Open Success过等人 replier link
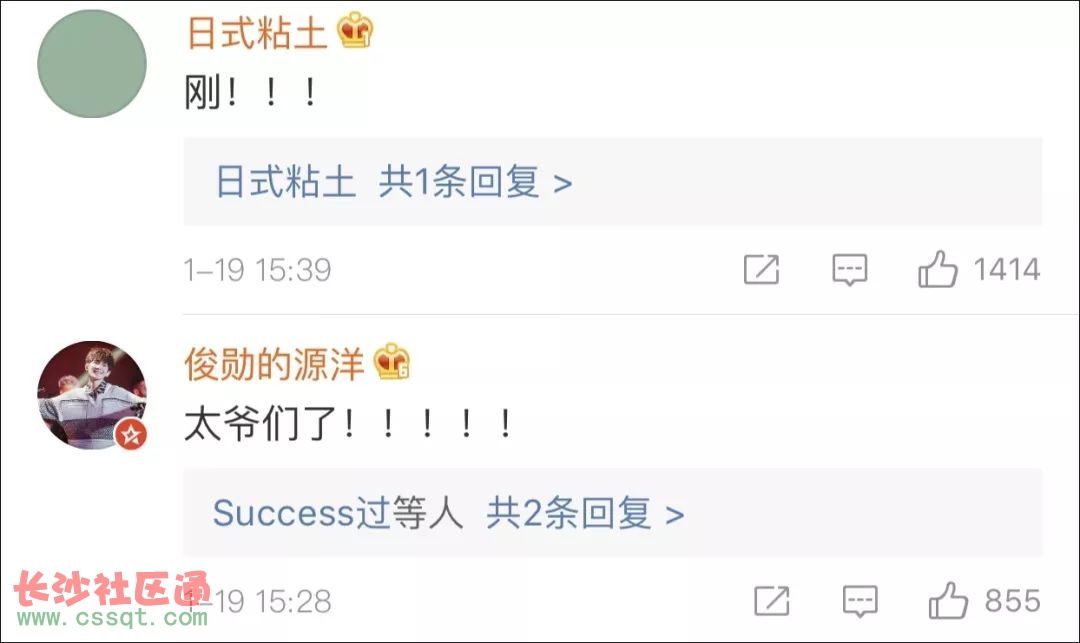This screenshot has width=1080, height=643. [338, 514]
